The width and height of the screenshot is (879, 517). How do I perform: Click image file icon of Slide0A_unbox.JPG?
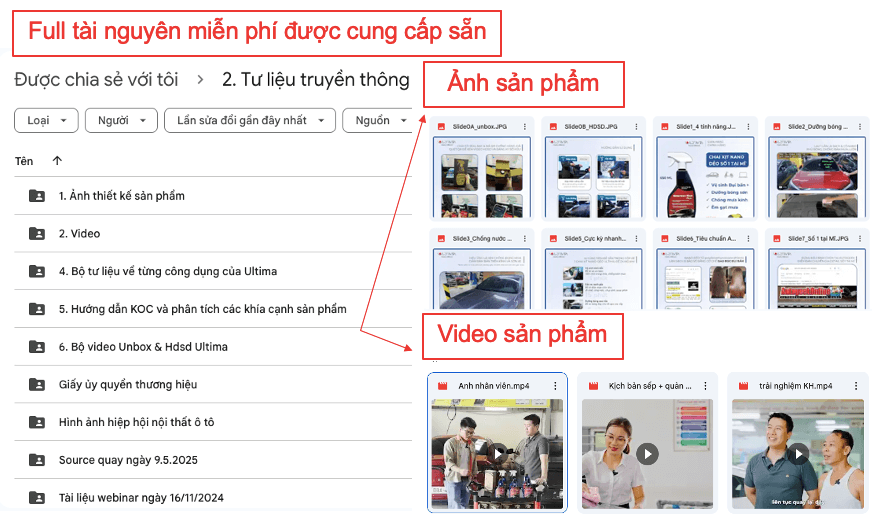coord(442,127)
